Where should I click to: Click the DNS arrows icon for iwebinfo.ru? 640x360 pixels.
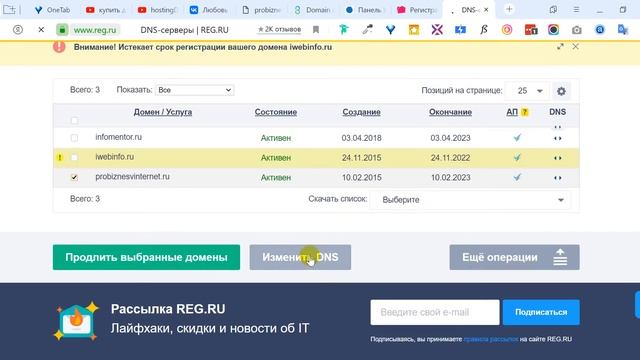[558, 158]
